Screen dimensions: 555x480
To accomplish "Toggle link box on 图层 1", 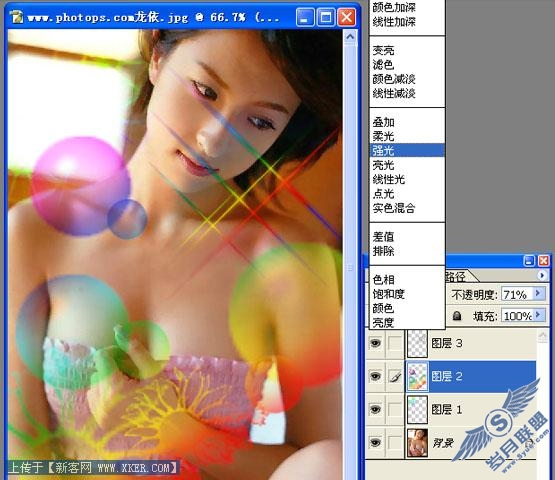I will (x=394, y=409).
